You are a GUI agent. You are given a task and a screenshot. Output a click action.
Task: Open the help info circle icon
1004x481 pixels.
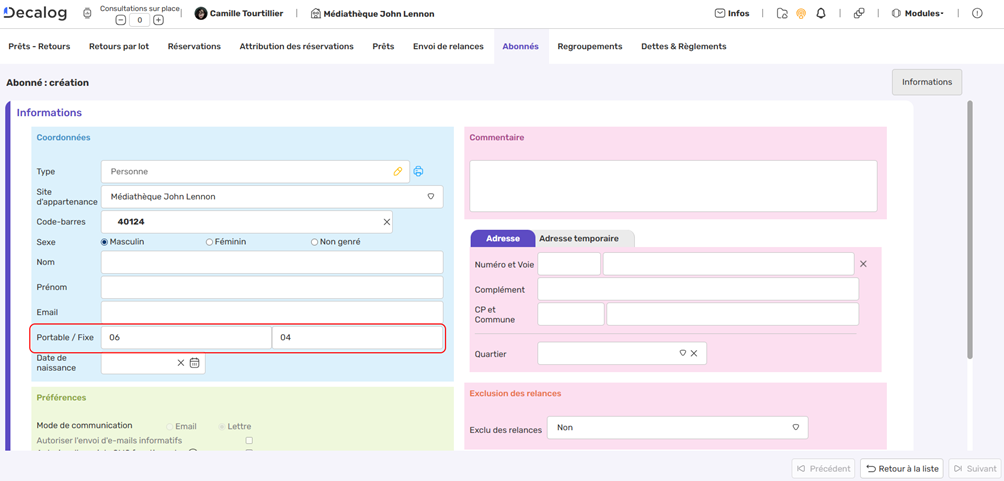[x=977, y=14]
